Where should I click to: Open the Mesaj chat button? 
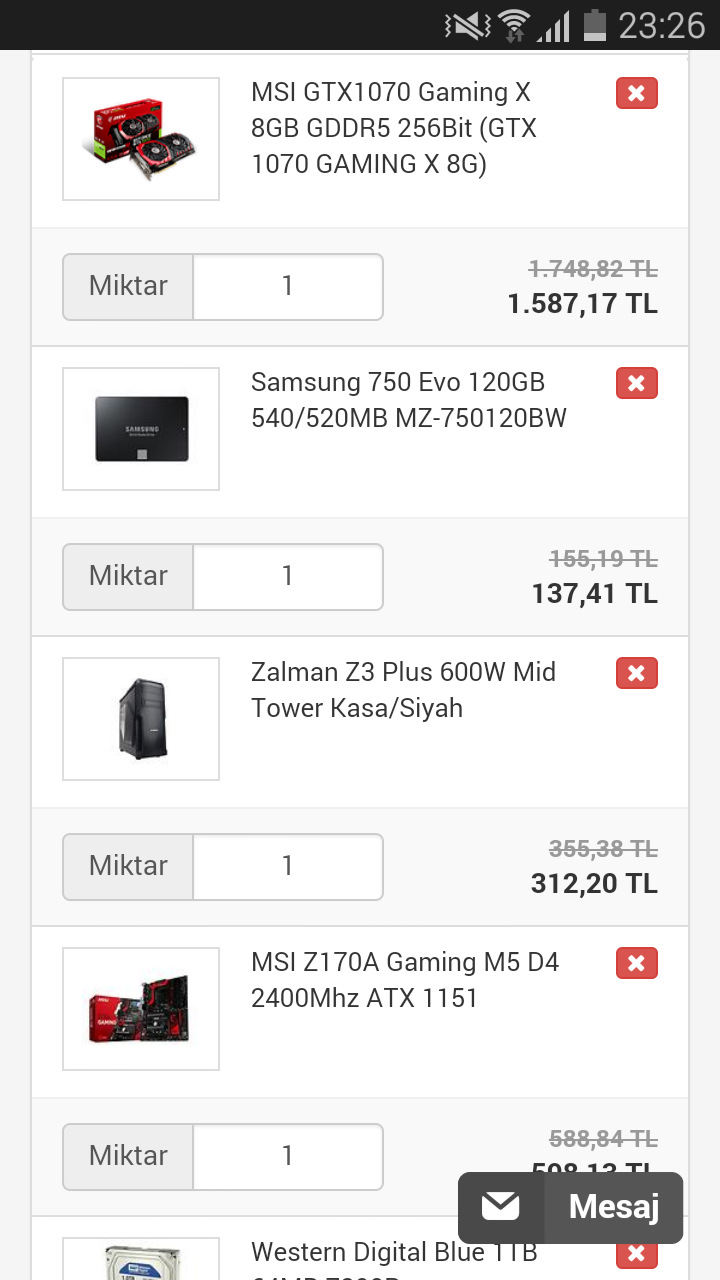[x=613, y=1207]
